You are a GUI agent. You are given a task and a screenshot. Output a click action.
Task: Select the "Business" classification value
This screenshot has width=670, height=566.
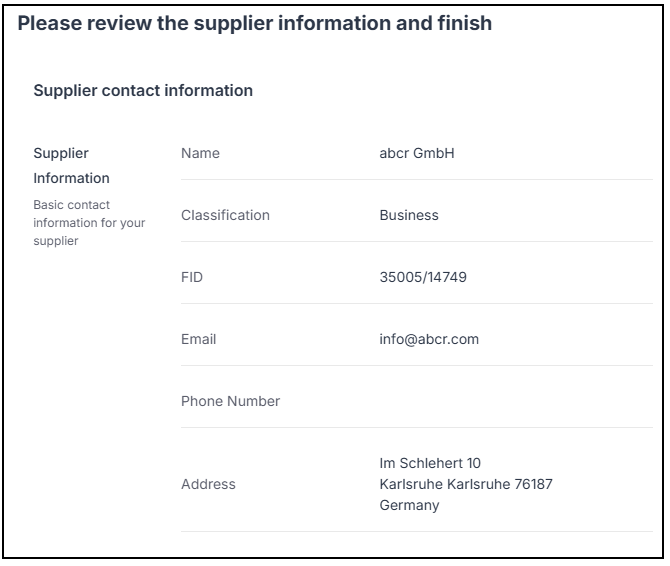point(409,215)
